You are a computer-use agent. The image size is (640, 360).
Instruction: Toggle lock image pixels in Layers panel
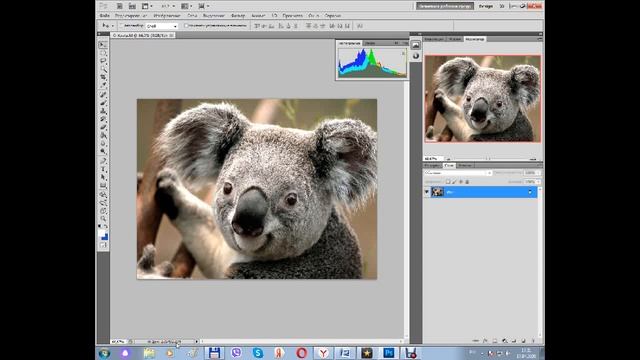coord(454,182)
